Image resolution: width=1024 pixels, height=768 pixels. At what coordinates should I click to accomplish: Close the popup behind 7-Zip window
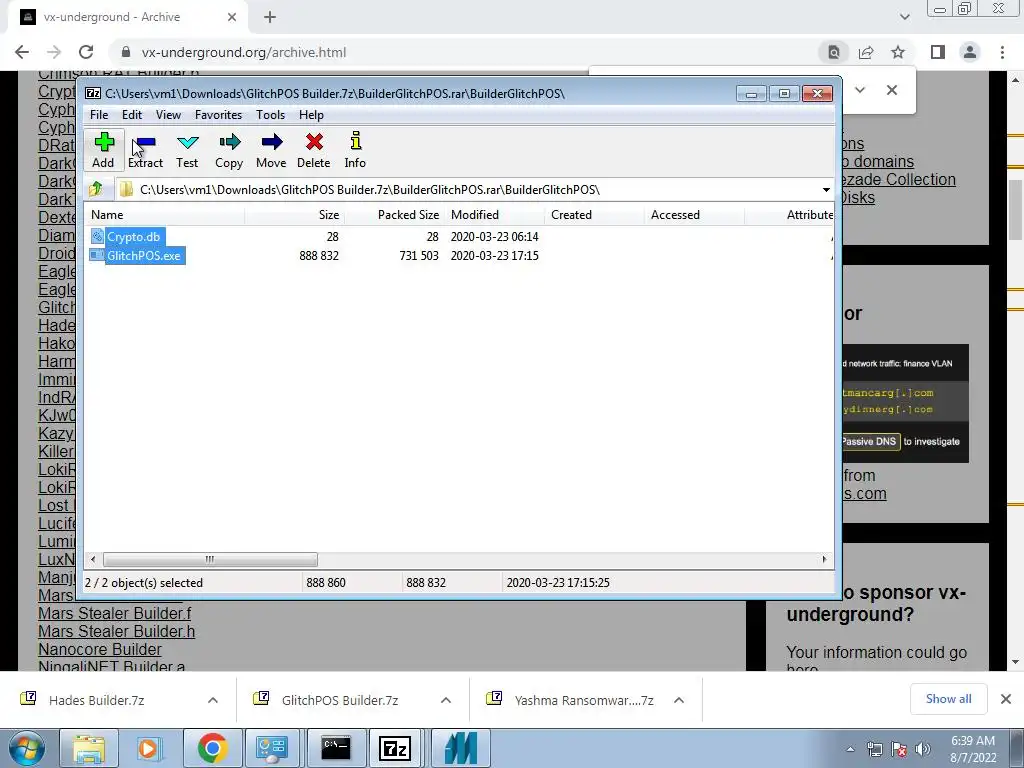pyautogui.click(x=892, y=89)
